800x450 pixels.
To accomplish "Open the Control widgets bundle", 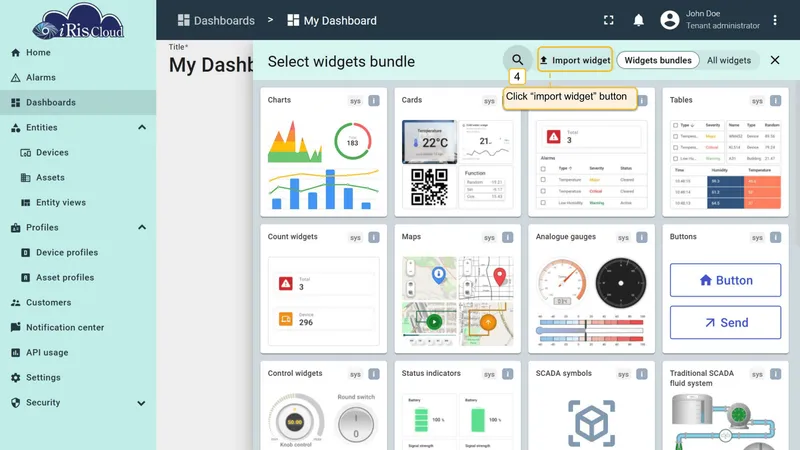I will (x=323, y=406).
